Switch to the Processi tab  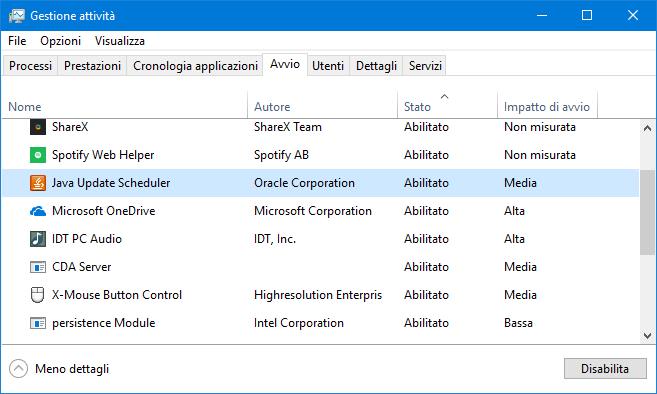(x=30, y=66)
